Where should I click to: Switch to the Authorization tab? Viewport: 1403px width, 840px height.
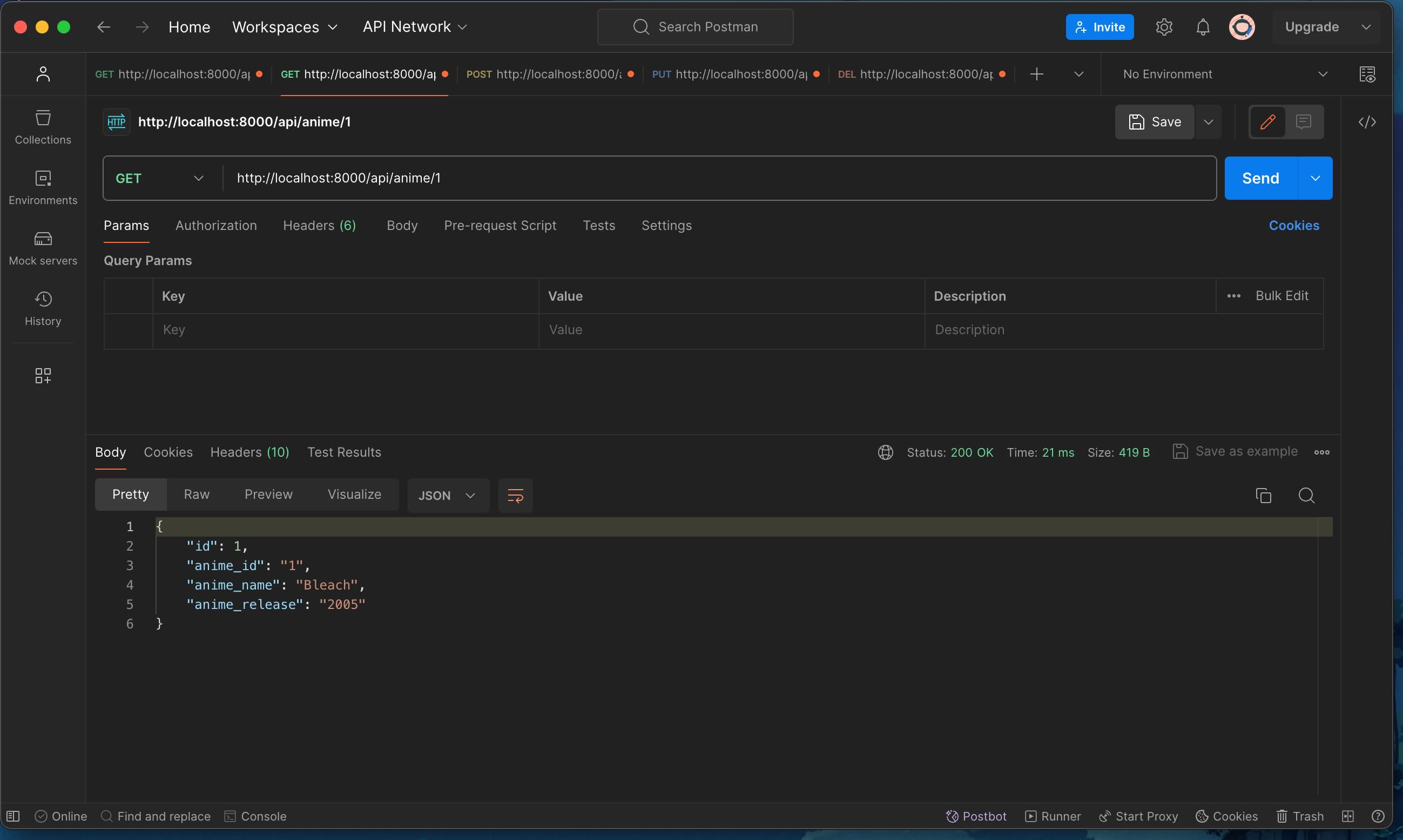tap(215, 225)
